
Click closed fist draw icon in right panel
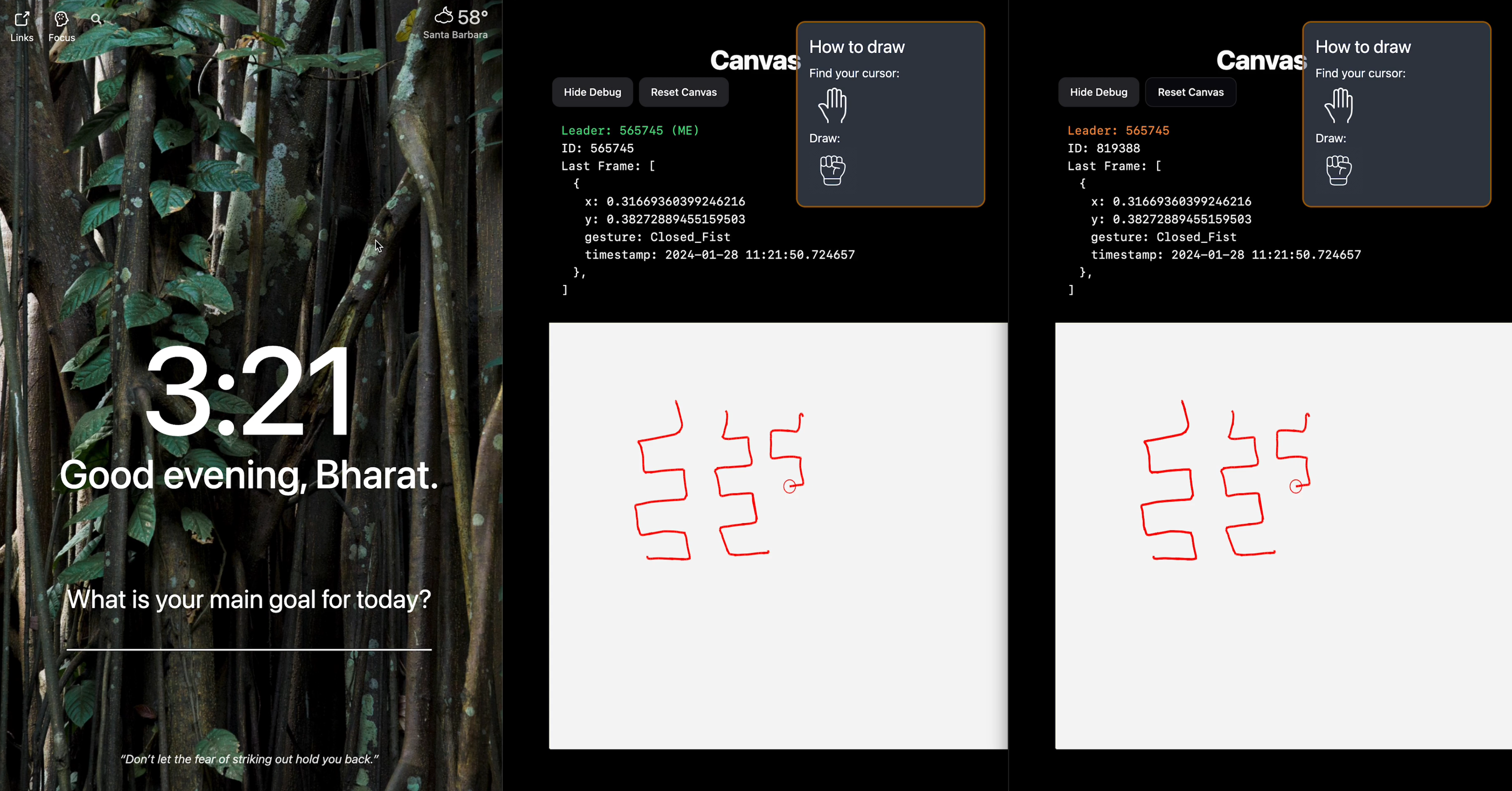click(x=1338, y=170)
